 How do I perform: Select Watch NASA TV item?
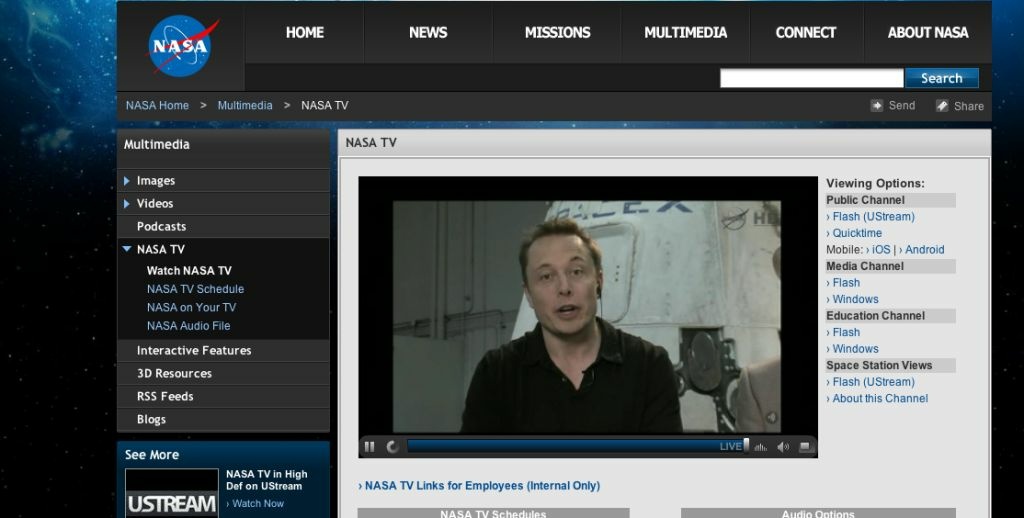[x=189, y=270]
